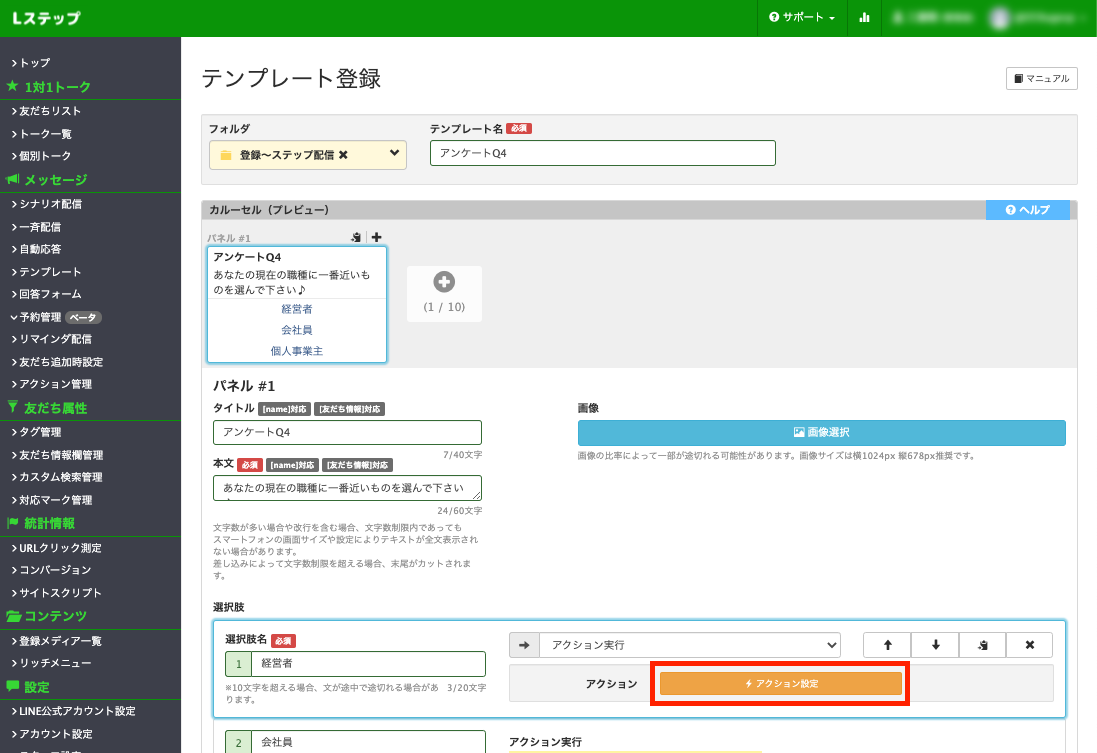Image resolution: width=1097 pixels, height=753 pixels.
Task: Delete the 経営者 choice with the X
Action: tap(1029, 645)
